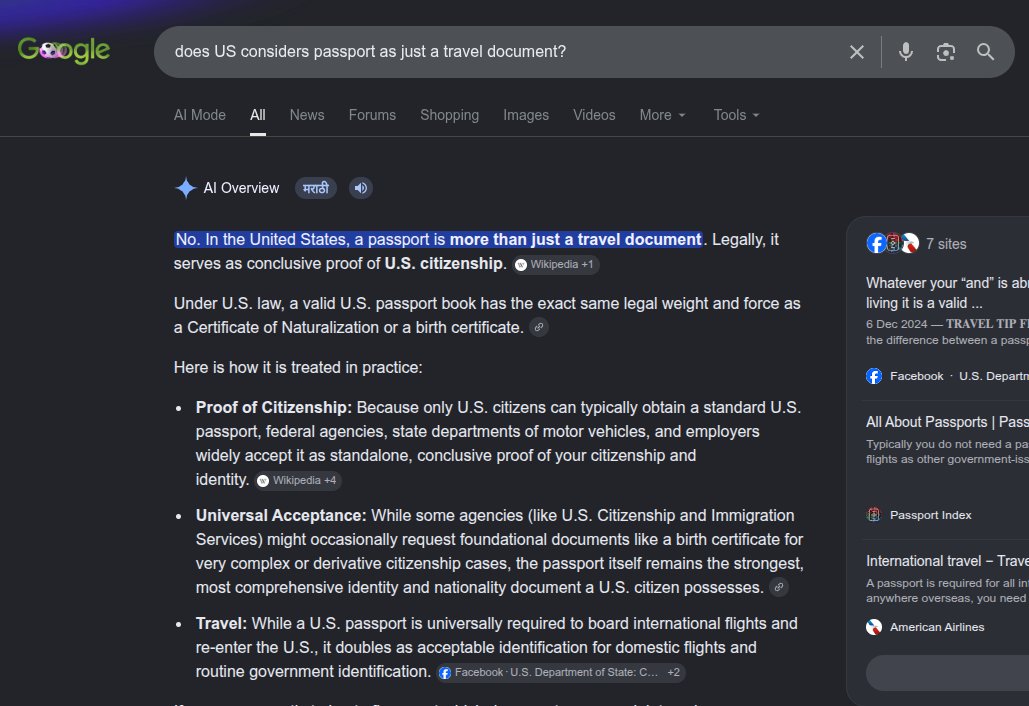Switch to AI Mode tab

pos(200,115)
